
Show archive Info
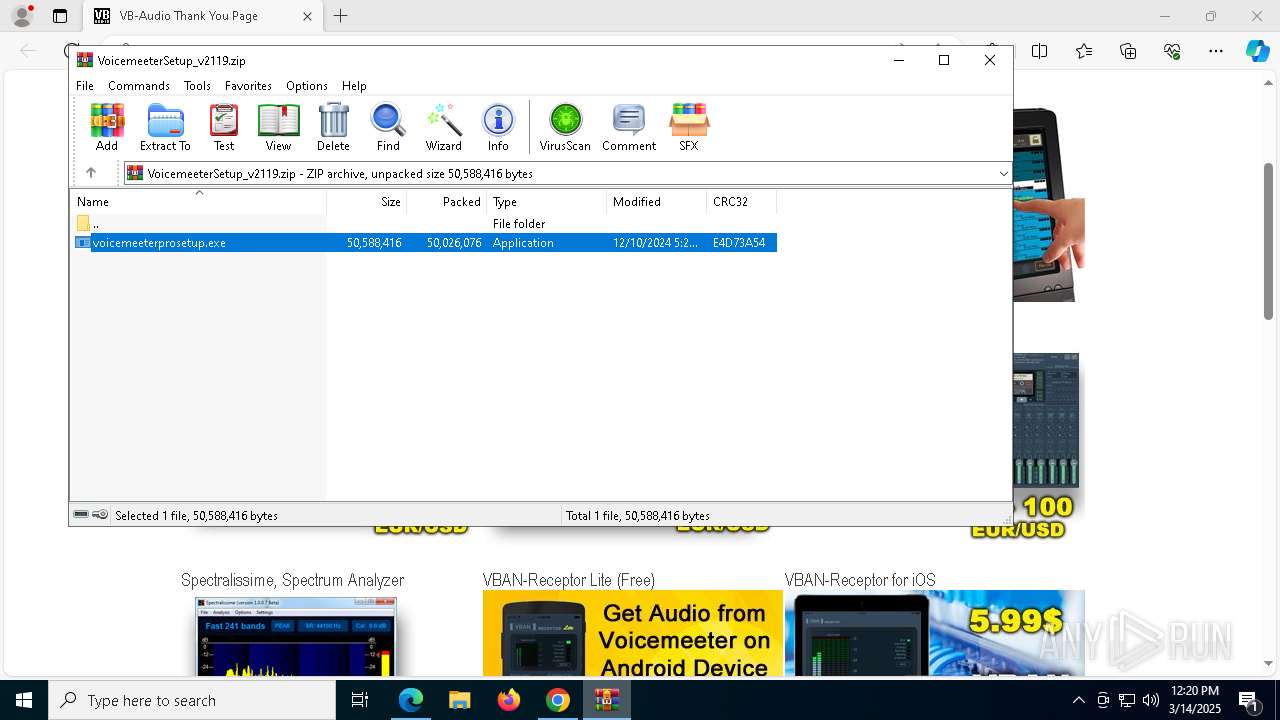pos(498,127)
